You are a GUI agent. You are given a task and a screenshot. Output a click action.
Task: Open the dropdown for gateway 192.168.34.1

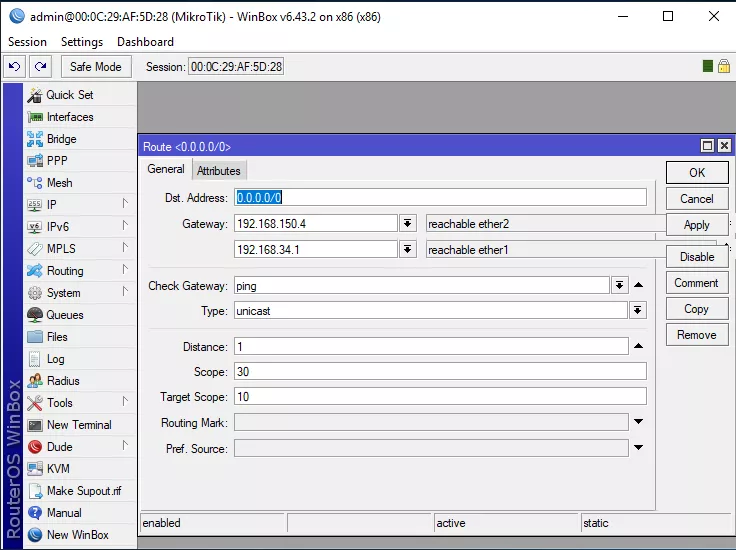[x=407, y=250]
